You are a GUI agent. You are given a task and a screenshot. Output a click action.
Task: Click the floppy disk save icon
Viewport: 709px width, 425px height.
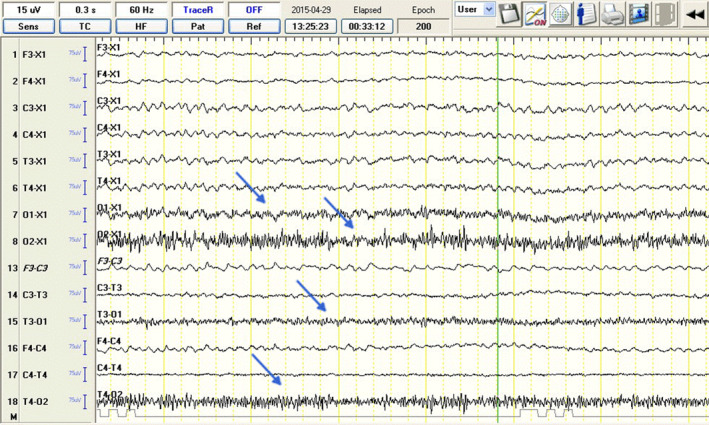pos(509,14)
